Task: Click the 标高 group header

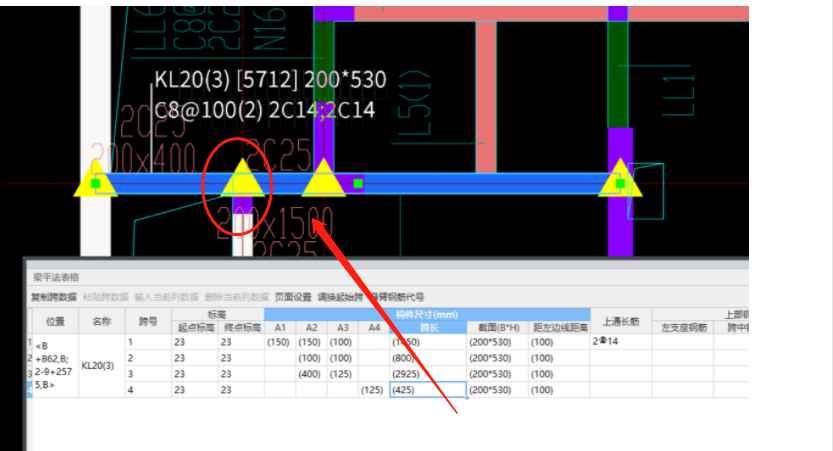Action: pos(218,314)
